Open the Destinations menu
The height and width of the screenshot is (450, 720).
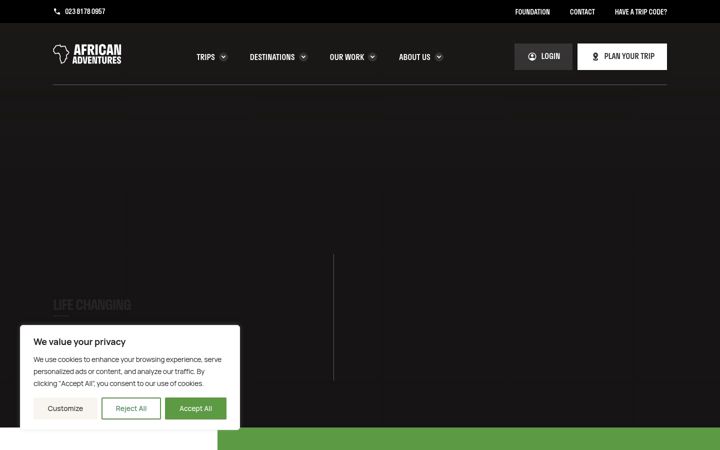tap(272, 57)
